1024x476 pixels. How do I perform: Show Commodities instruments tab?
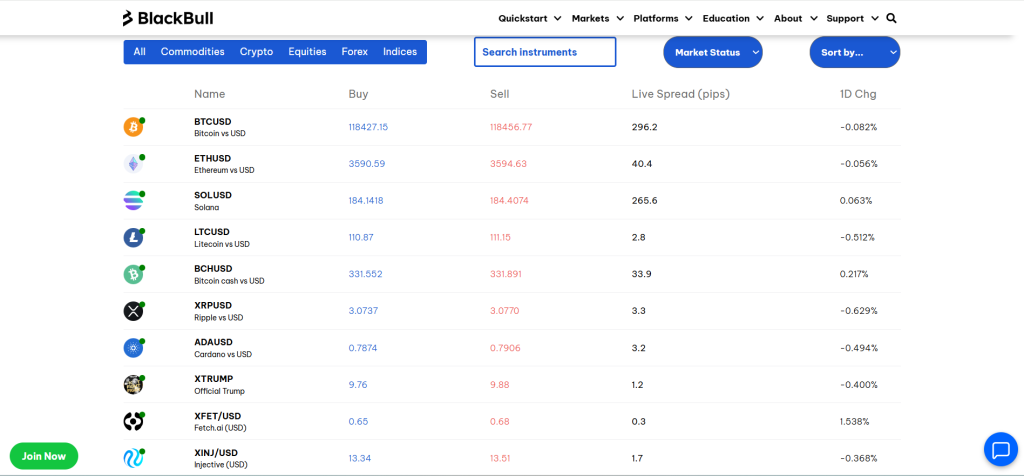click(192, 52)
